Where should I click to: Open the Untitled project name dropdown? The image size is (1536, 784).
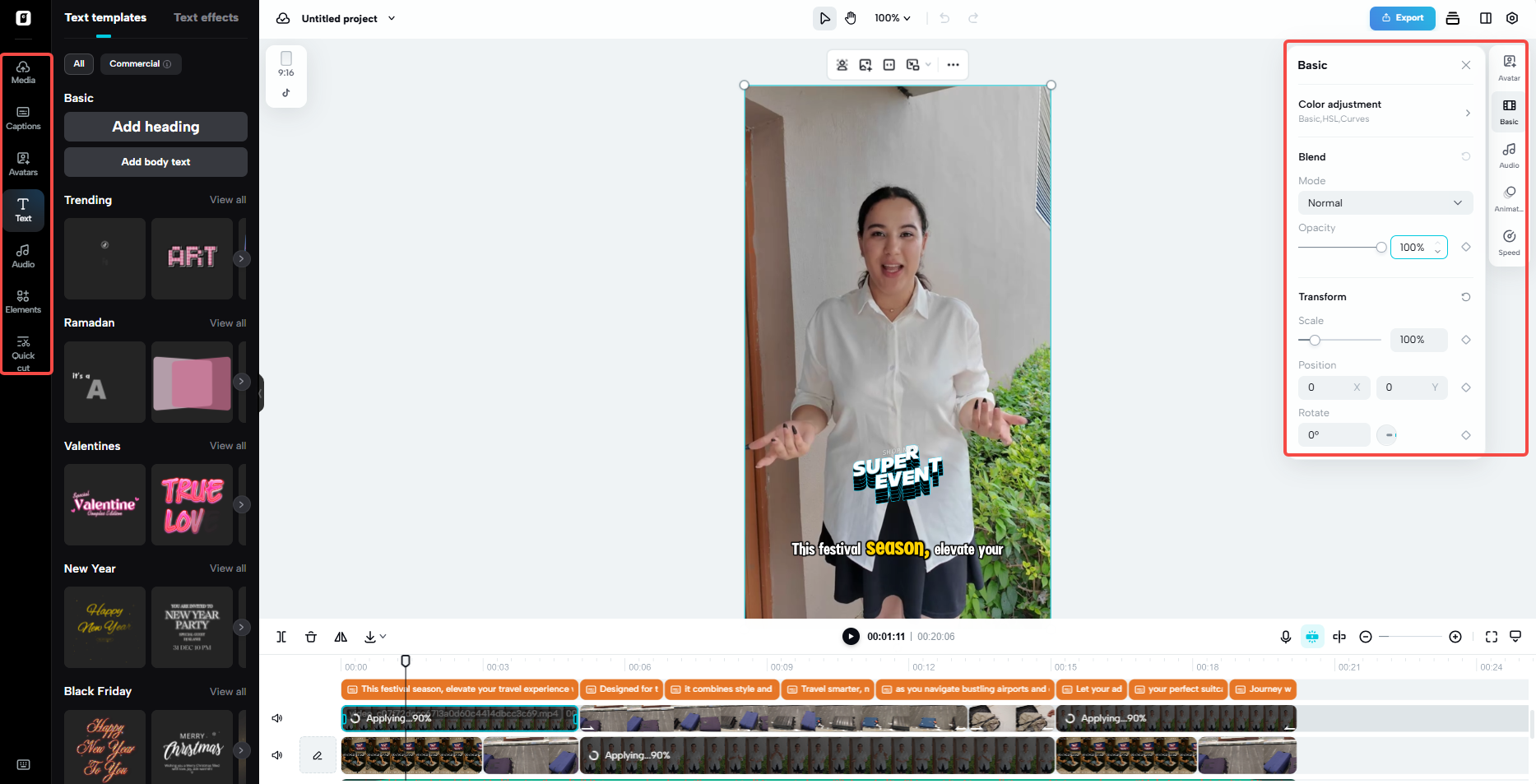pyautogui.click(x=392, y=18)
